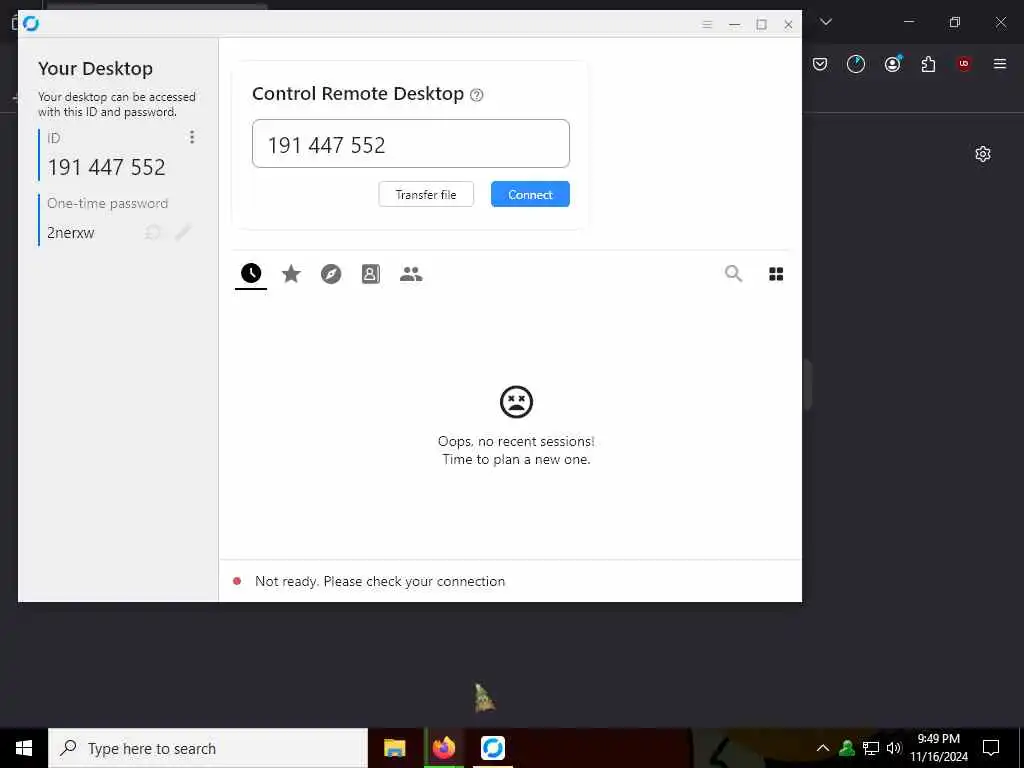The width and height of the screenshot is (1024, 768).
Task: Maximize the RustDesk window
Action: [761, 24]
